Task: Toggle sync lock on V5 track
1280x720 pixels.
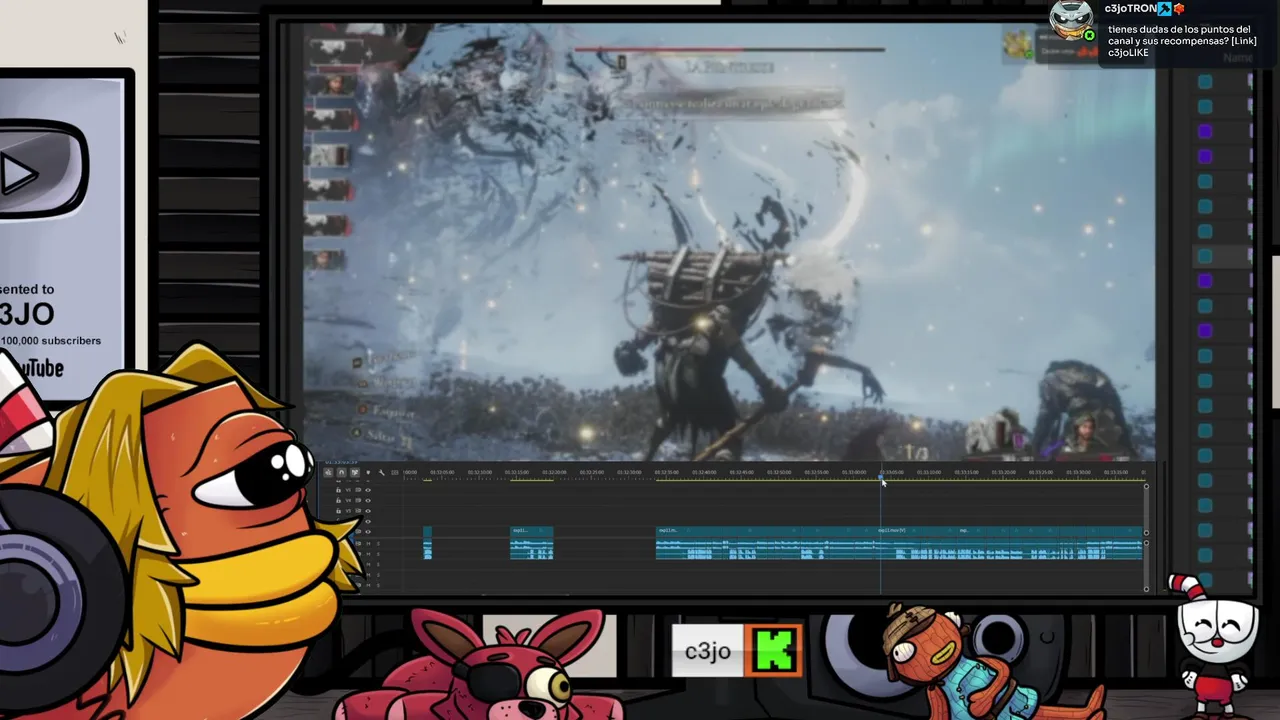Action: pos(358,490)
